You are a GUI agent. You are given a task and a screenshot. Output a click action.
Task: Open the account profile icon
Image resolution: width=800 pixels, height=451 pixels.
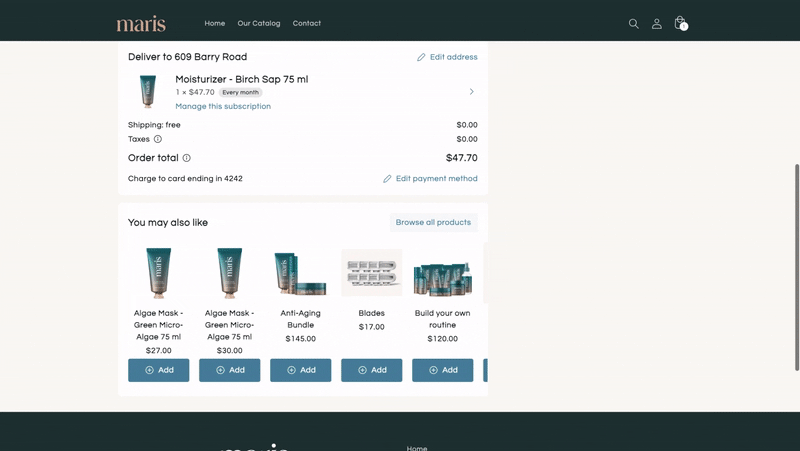pos(657,23)
